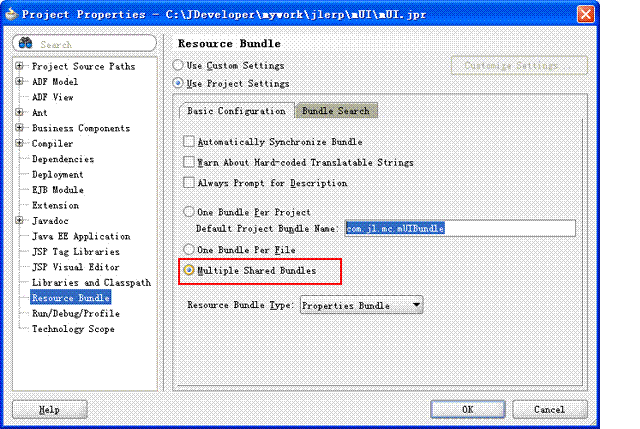Click the Project Properties title bar icon
640x429 pixels.
coord(12,14)
